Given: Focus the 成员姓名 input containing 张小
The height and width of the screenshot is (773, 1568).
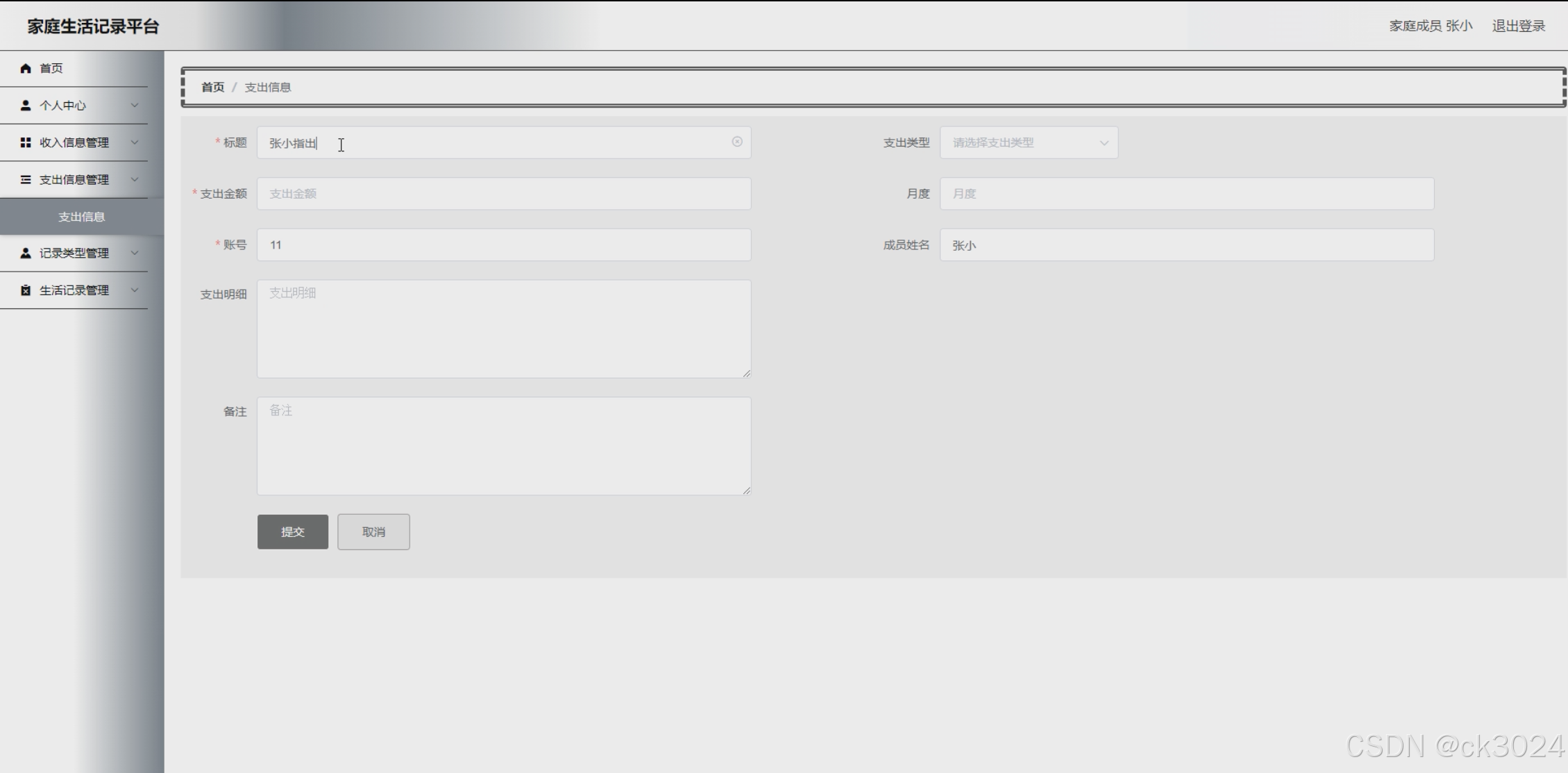Looking at the screenshot, I should click(1187, 244).
